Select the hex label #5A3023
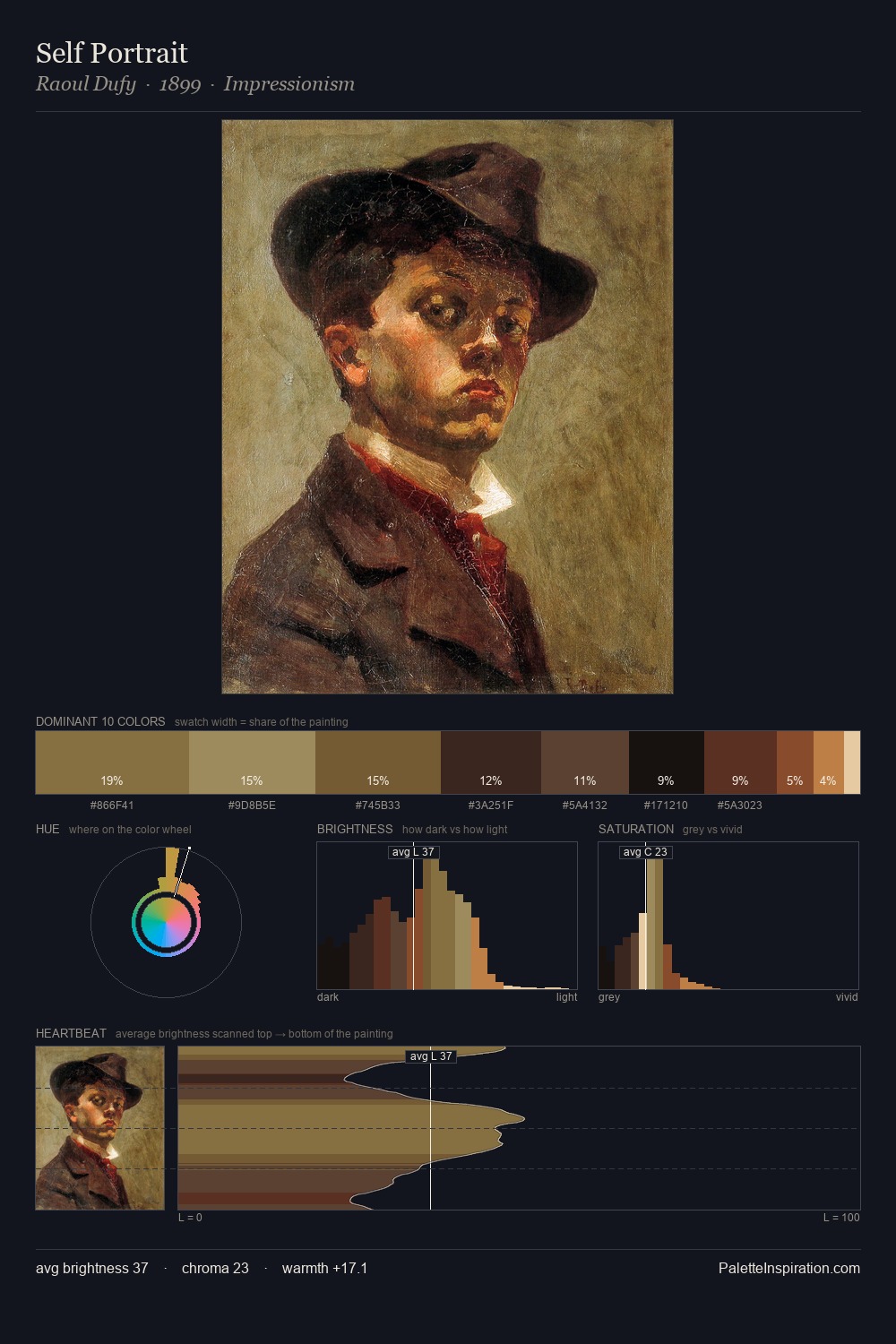This screenshot has width=896, height=1344. [x=740, y=806]
